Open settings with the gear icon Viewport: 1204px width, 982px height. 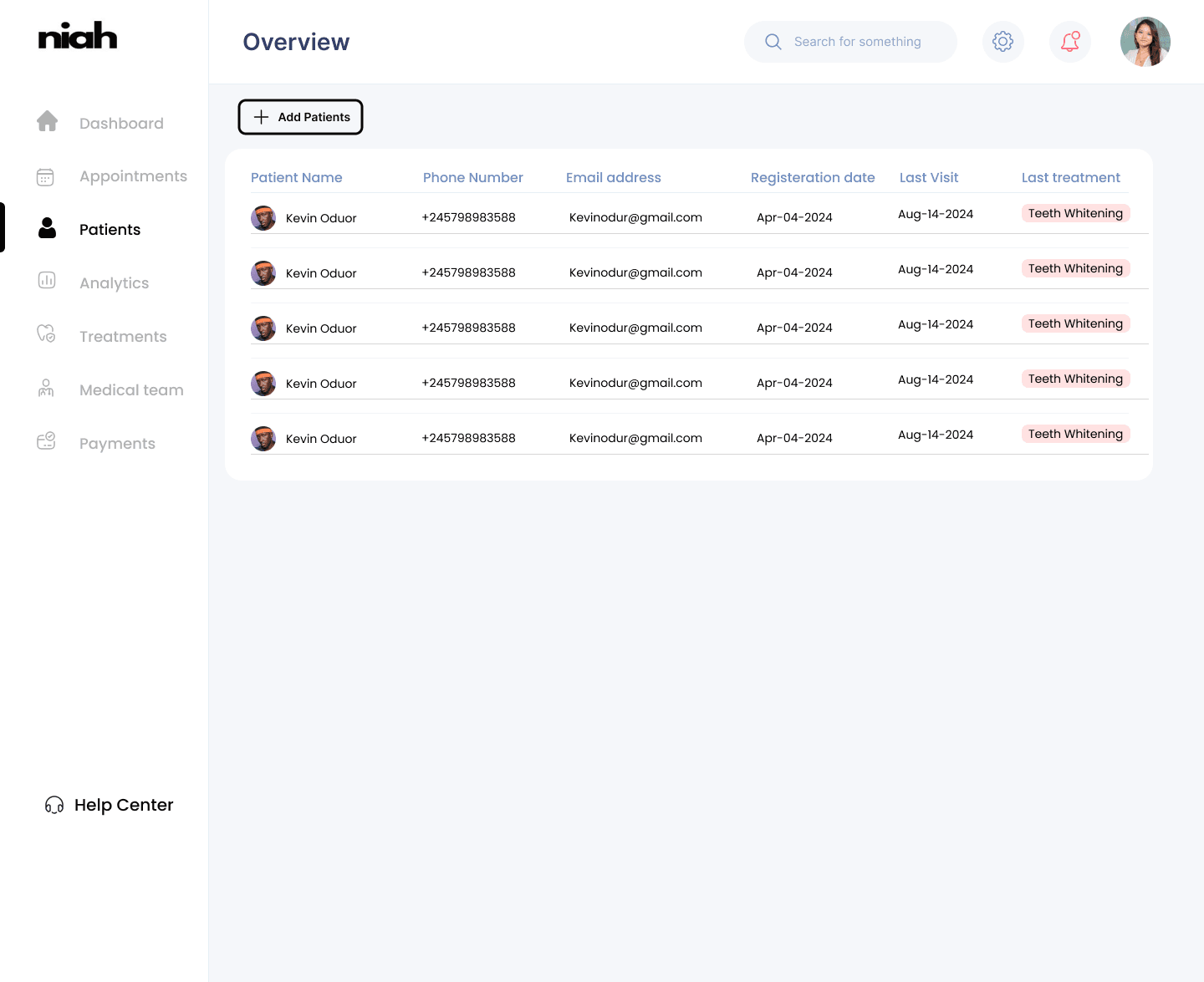(1003, 42)
